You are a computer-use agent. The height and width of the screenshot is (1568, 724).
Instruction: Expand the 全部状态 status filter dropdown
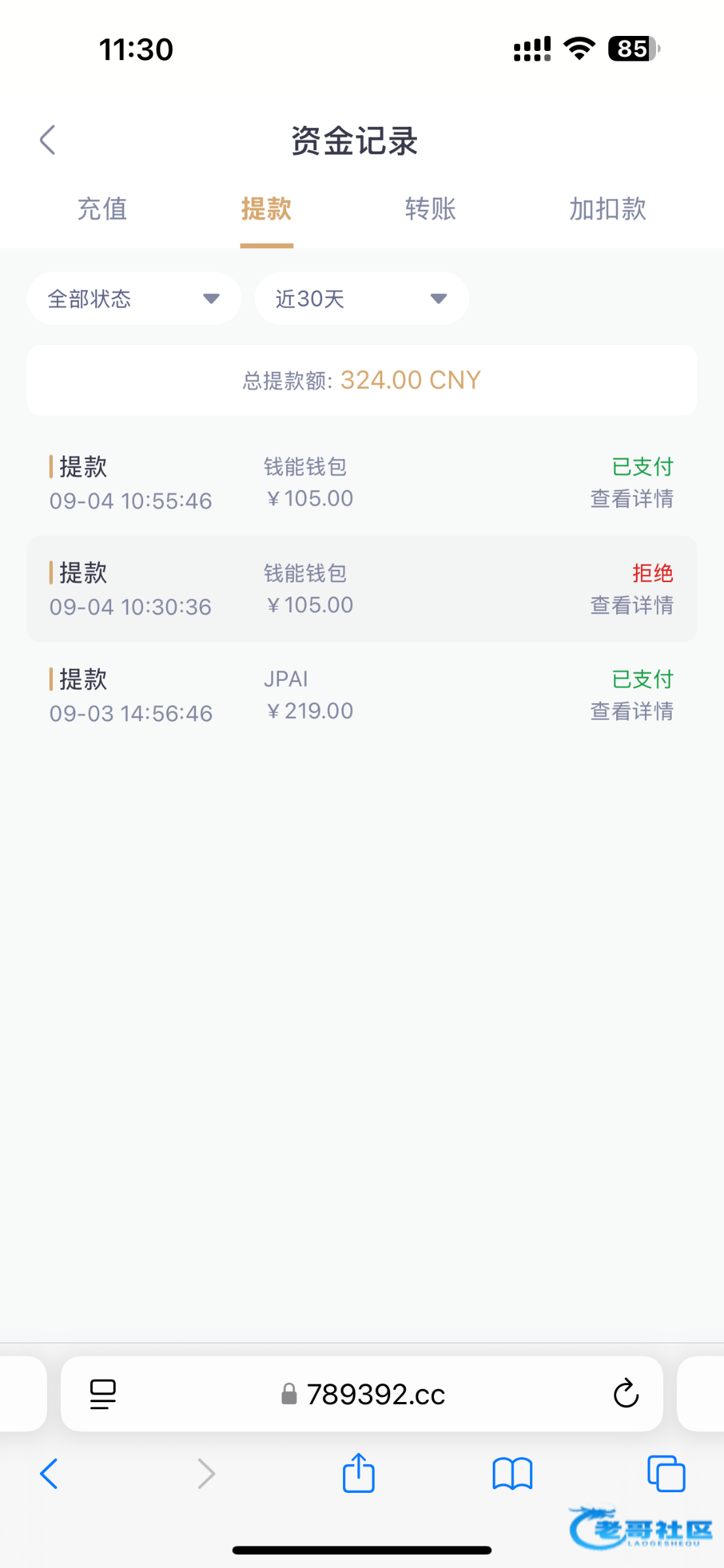[134, 299]
